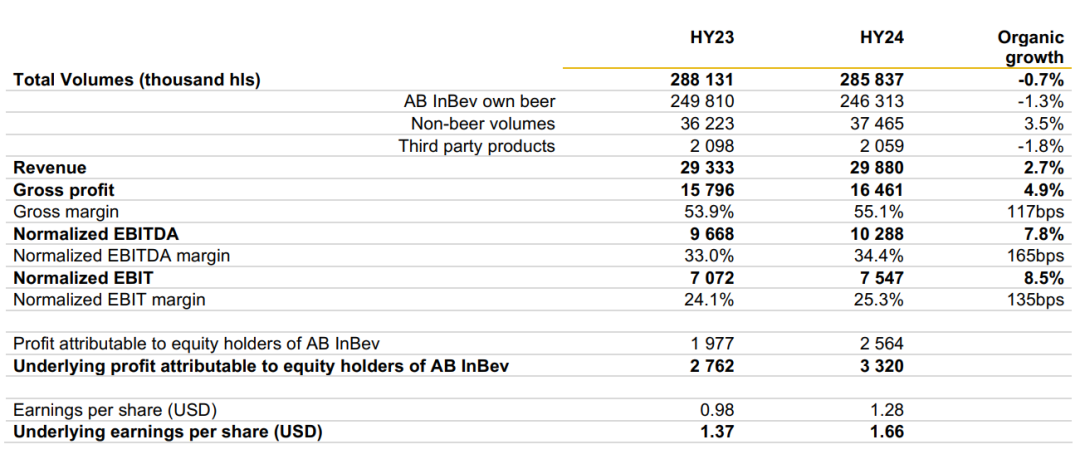Screen dimensions: 1080x459
Task: Click underlying profit value 3 320
Action: (x=880, y=366)
